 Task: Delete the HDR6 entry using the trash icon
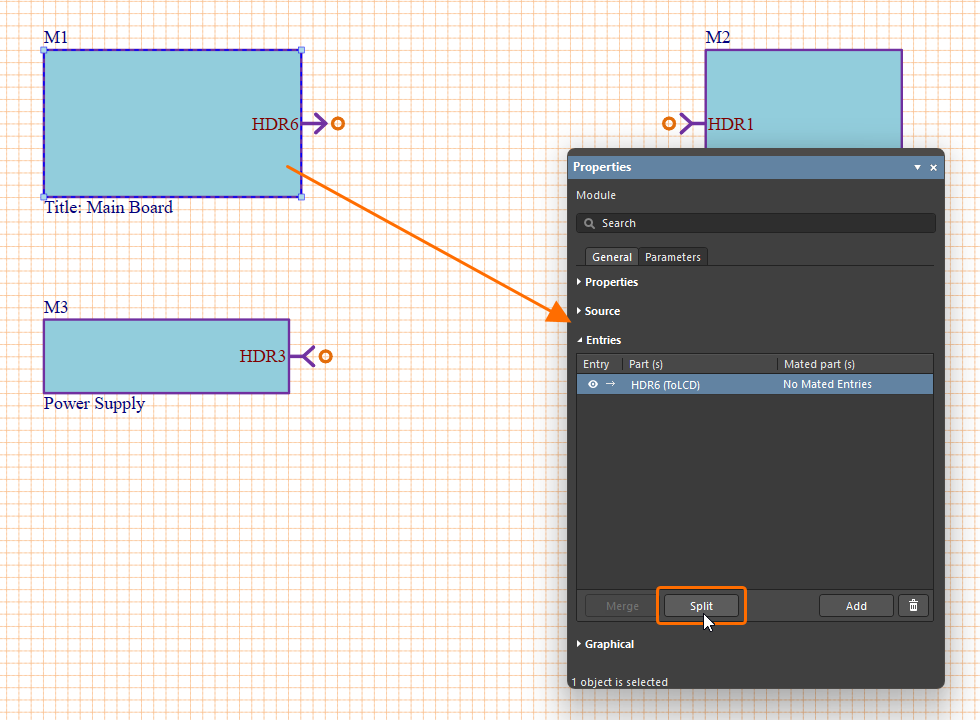pos(913,605)
